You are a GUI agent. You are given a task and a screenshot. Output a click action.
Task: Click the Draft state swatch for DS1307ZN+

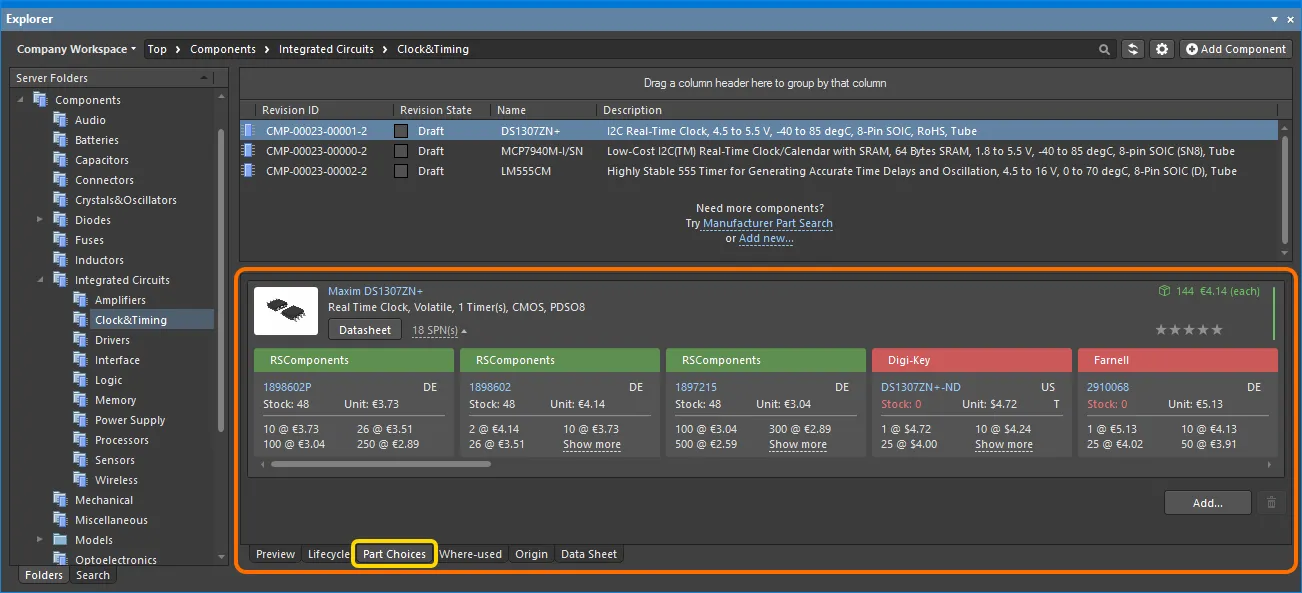coord(401,131)
